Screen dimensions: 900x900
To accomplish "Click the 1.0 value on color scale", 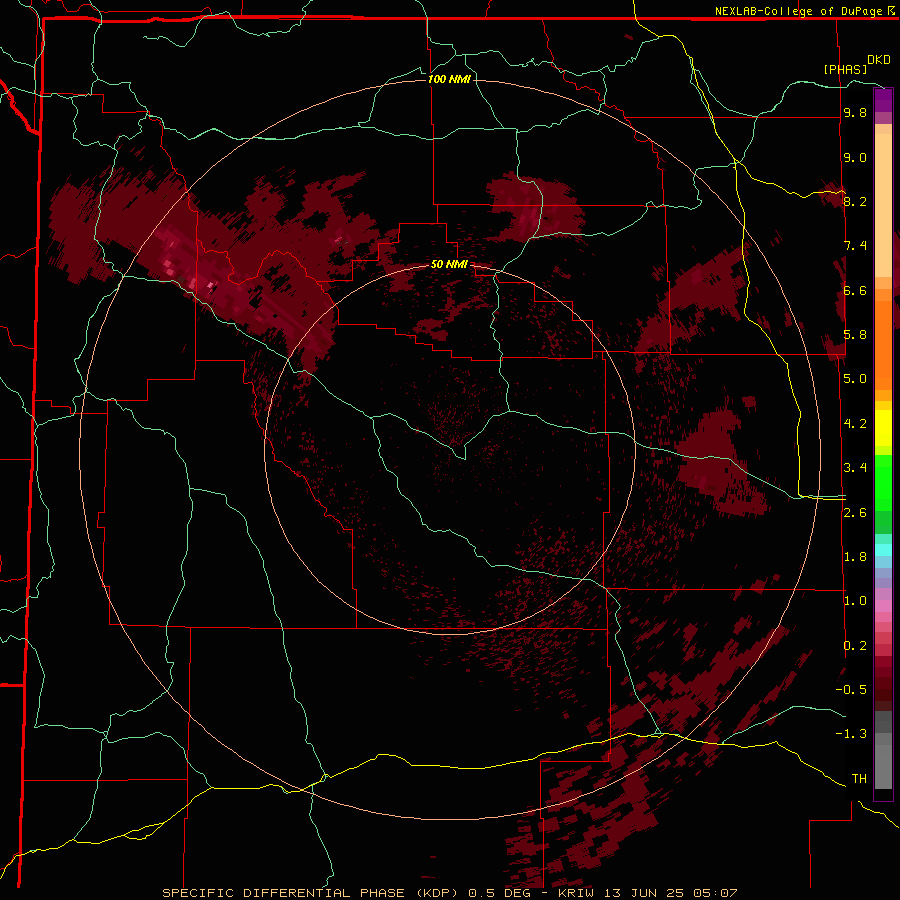I will click(855, 601).
